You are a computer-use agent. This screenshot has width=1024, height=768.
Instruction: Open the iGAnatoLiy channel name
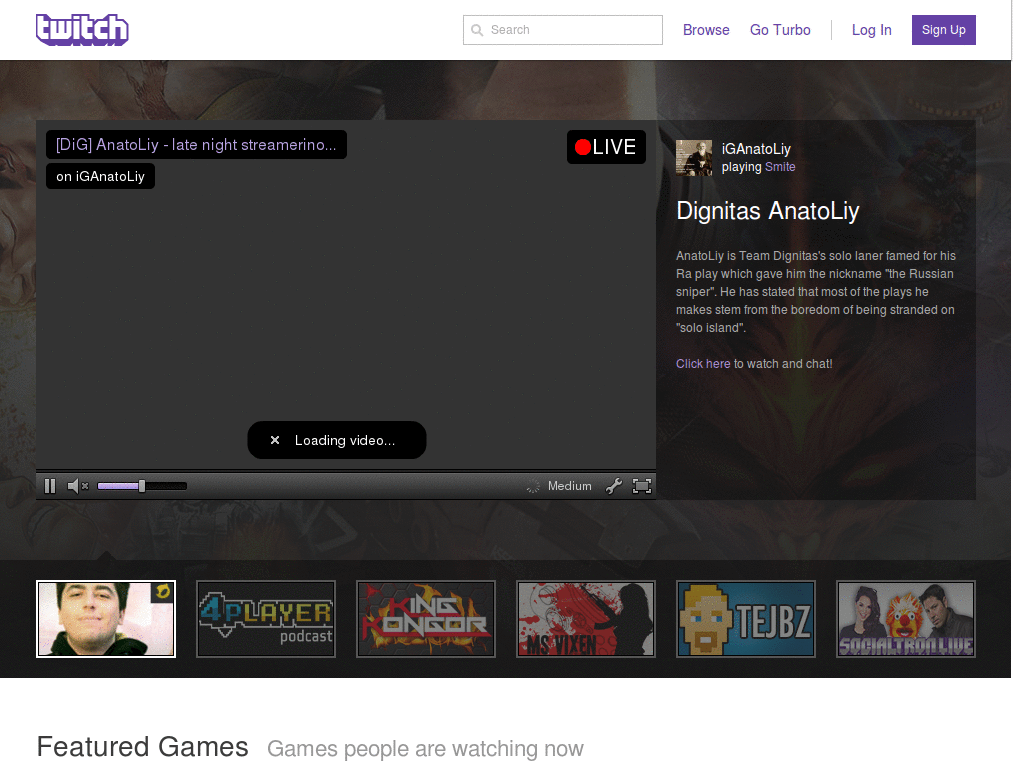[756, 149]
